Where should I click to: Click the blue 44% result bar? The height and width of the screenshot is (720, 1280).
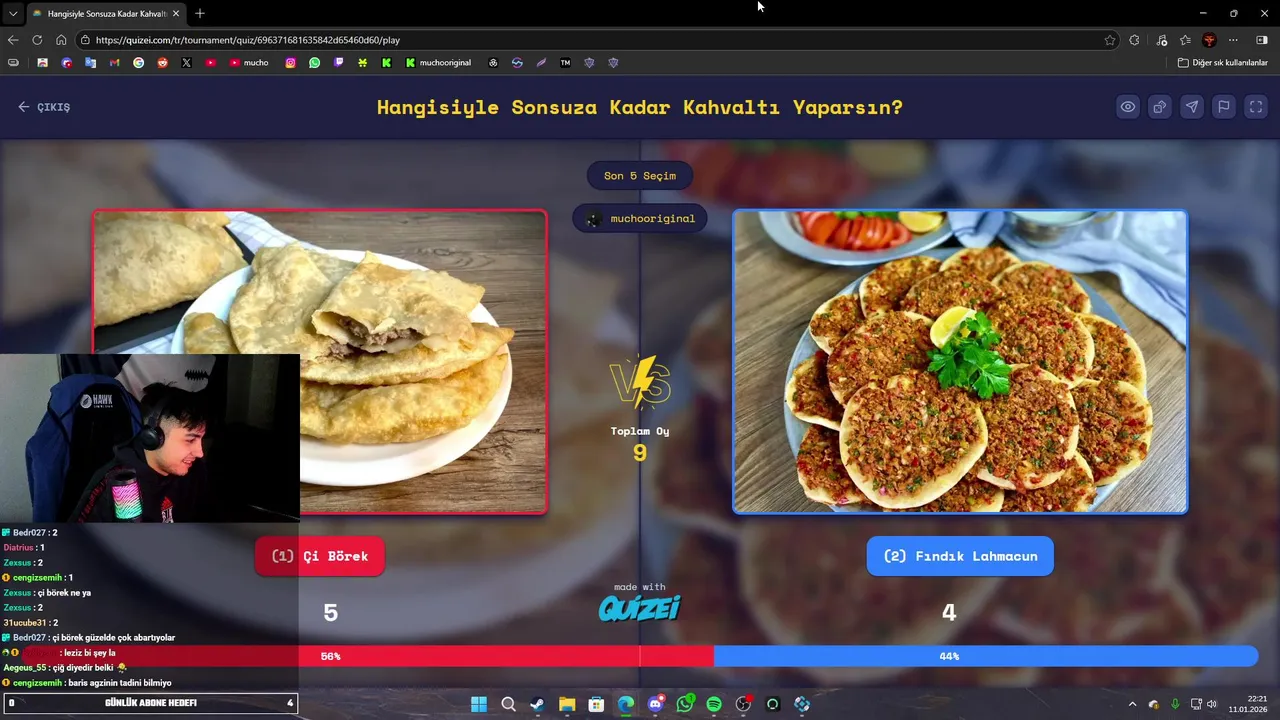click(985, 656)
